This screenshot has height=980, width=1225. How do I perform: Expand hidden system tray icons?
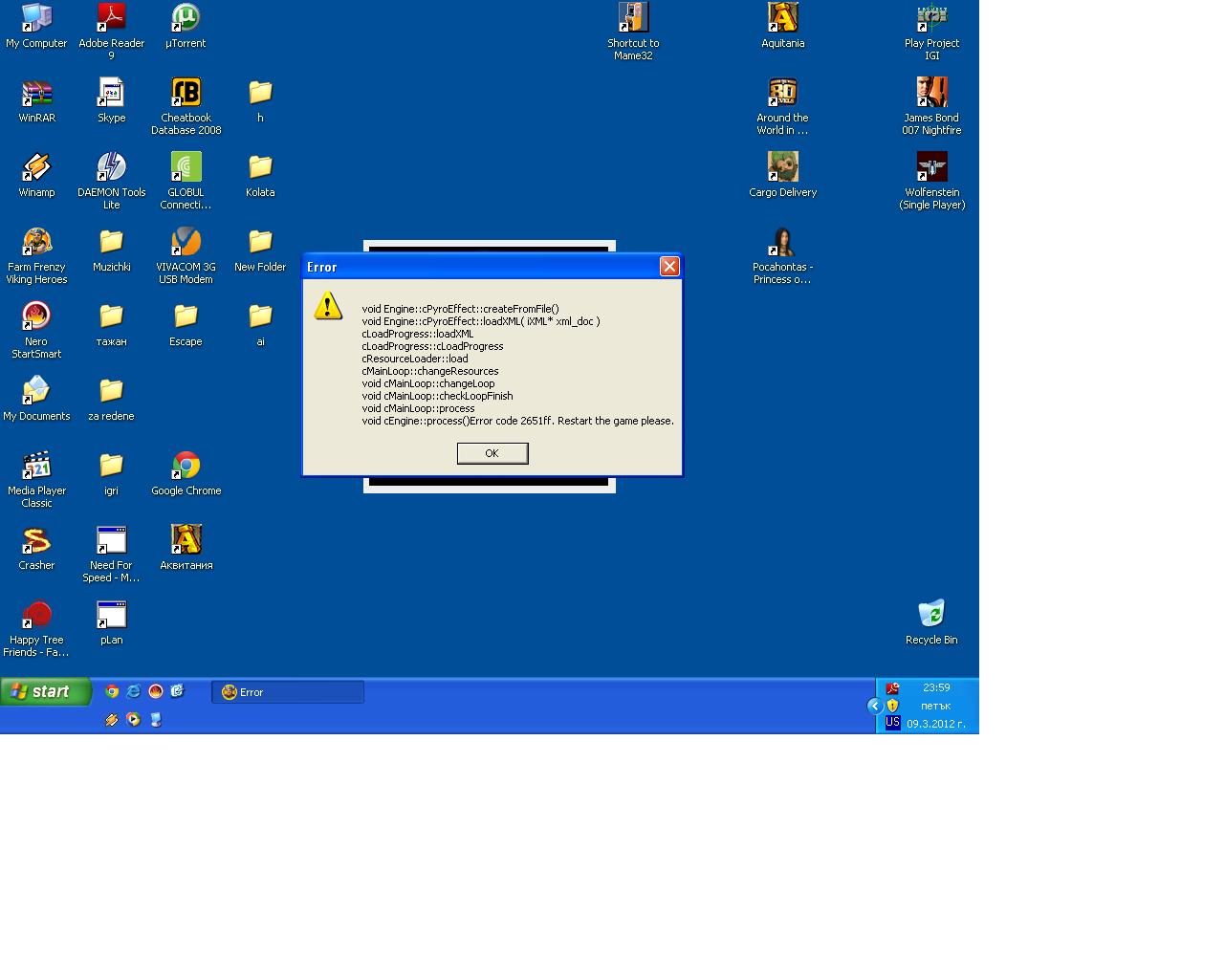[x=874, y=706]
